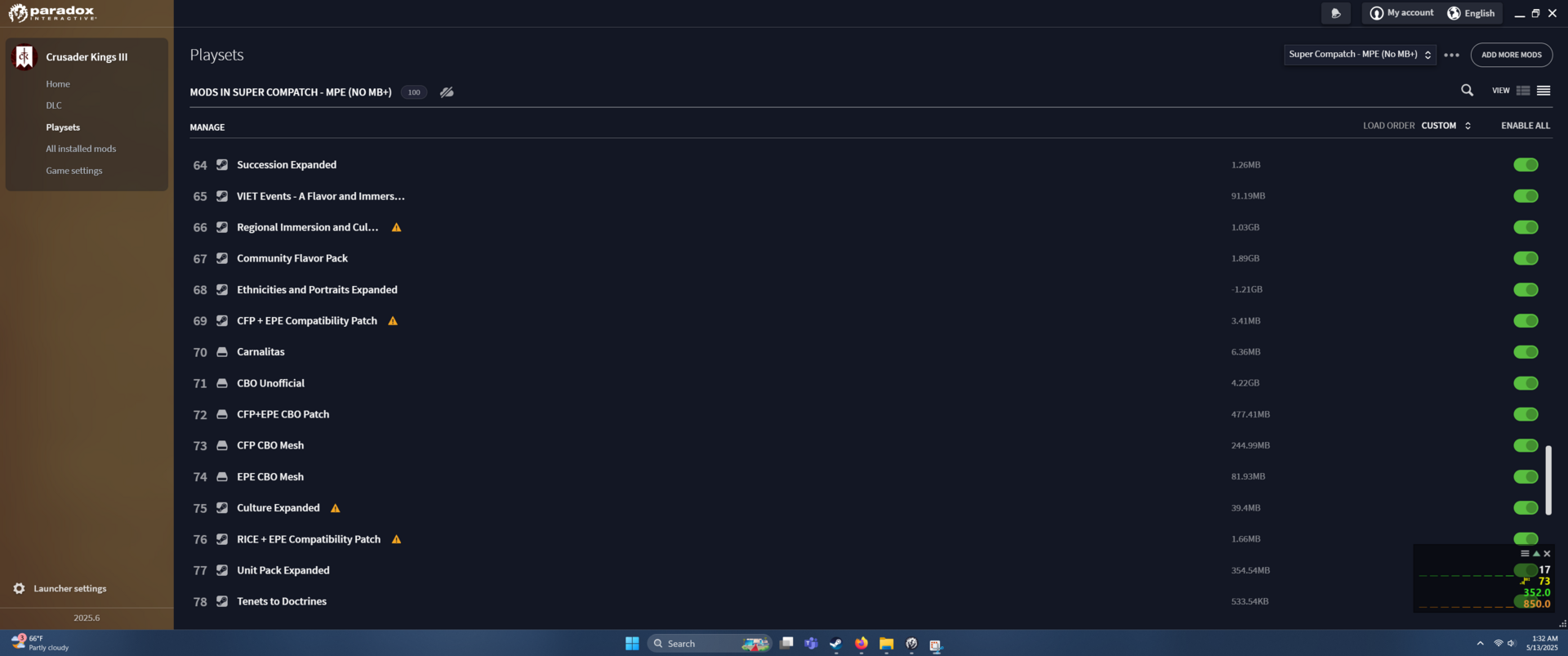This screenshot has width=1568, height=656.
Task: Click the 100 mod count badge
Action: 414,92
